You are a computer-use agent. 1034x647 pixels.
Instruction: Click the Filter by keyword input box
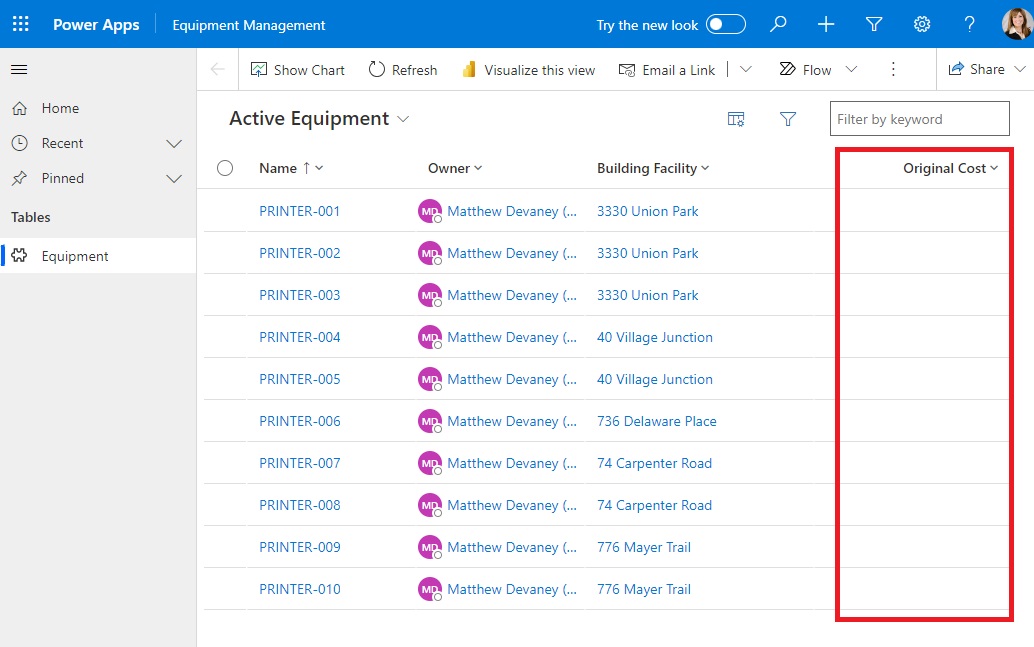(x=919, y=119)
